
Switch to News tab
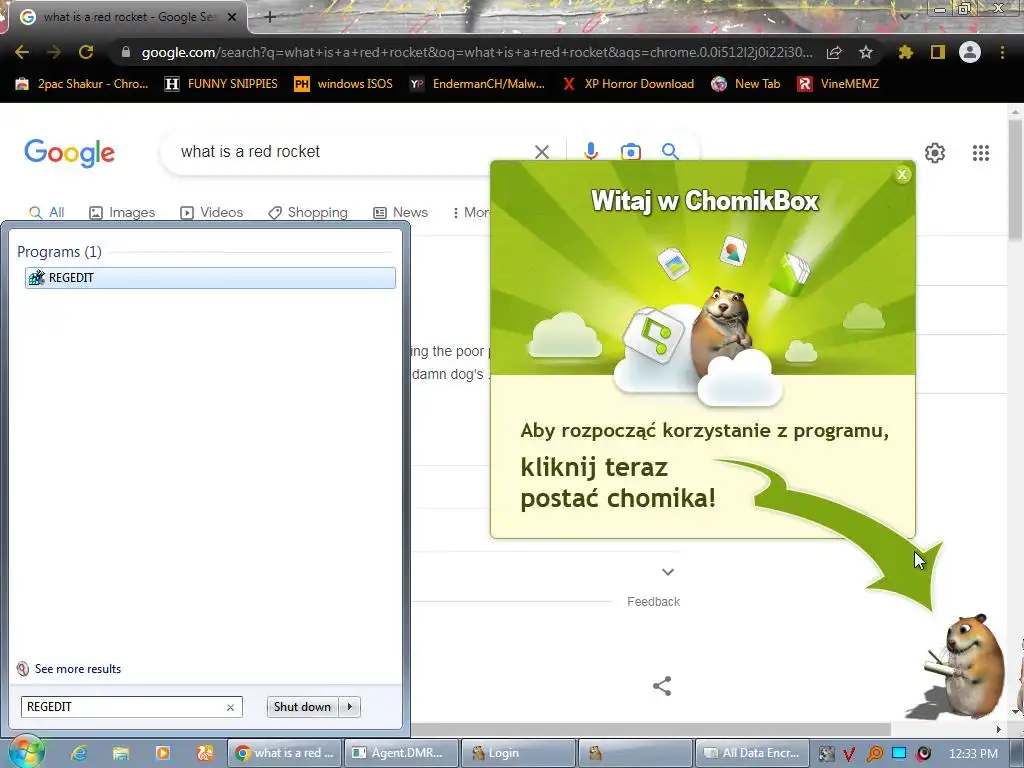pos(400,212)
